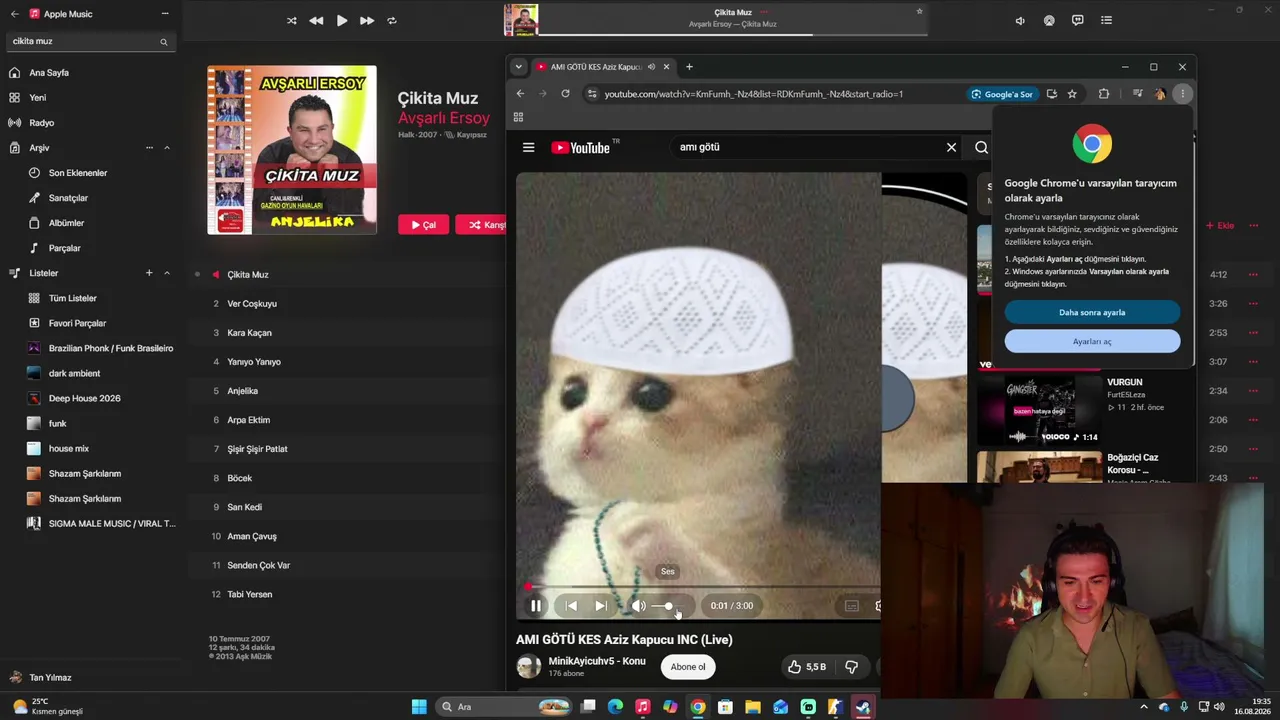Viewport: 1280px width, 720px height.
Task: Click the red Çal button
Action: tap(423, 225)
